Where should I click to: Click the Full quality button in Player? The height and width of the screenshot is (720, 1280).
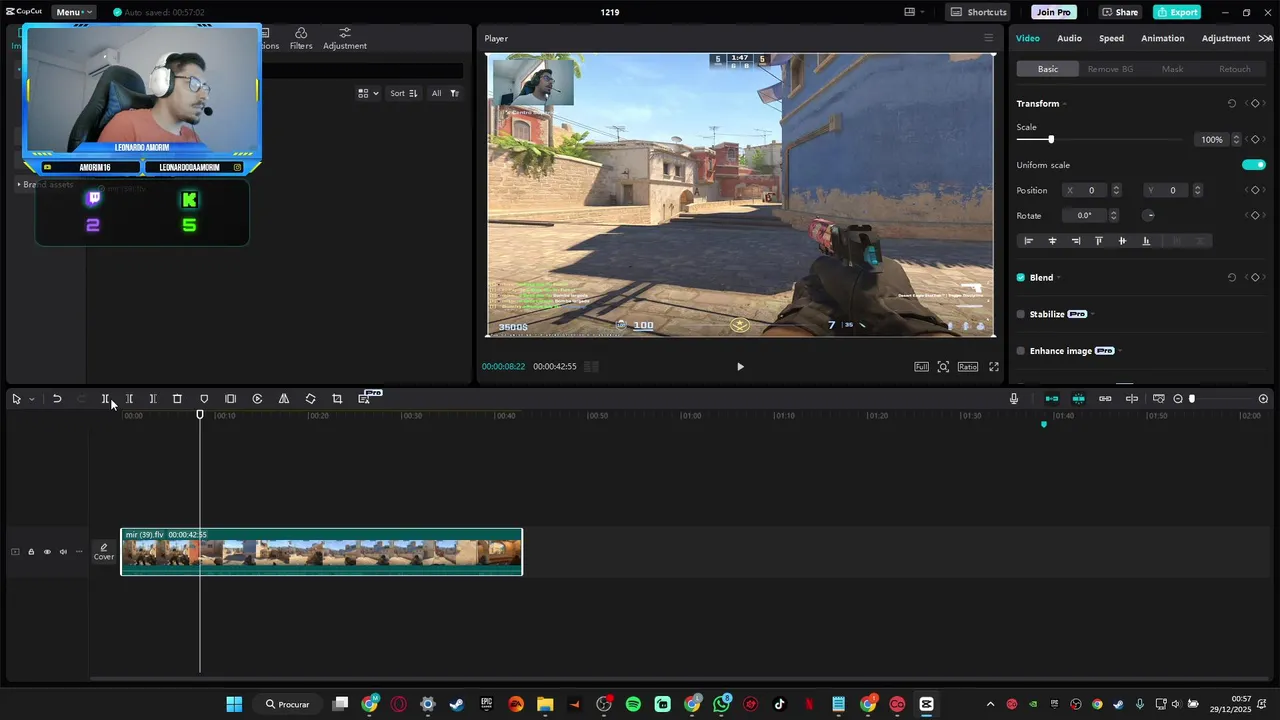pos(921,367)
